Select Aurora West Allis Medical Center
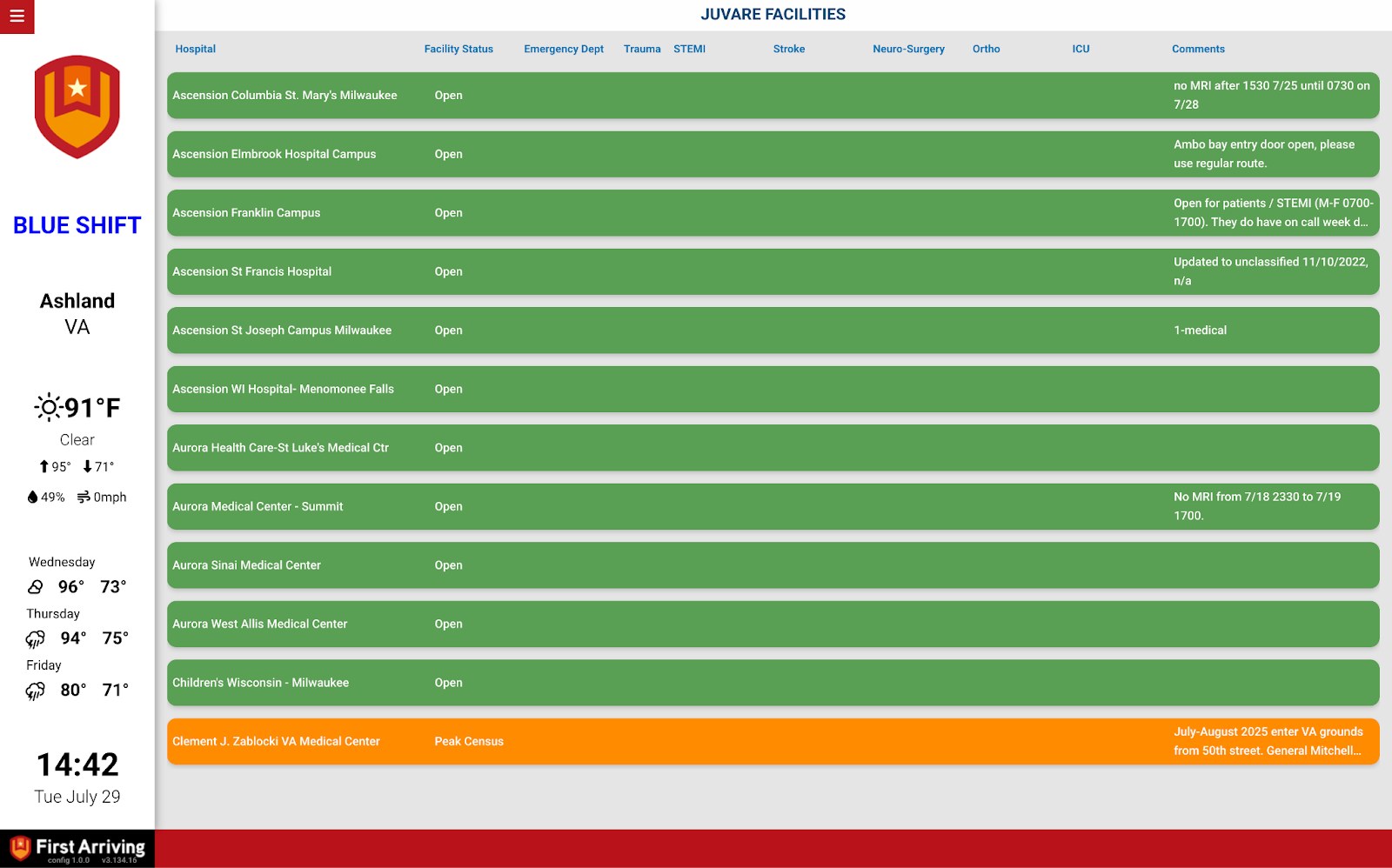This screenshot has height=868, width=1392. (773, 624)
